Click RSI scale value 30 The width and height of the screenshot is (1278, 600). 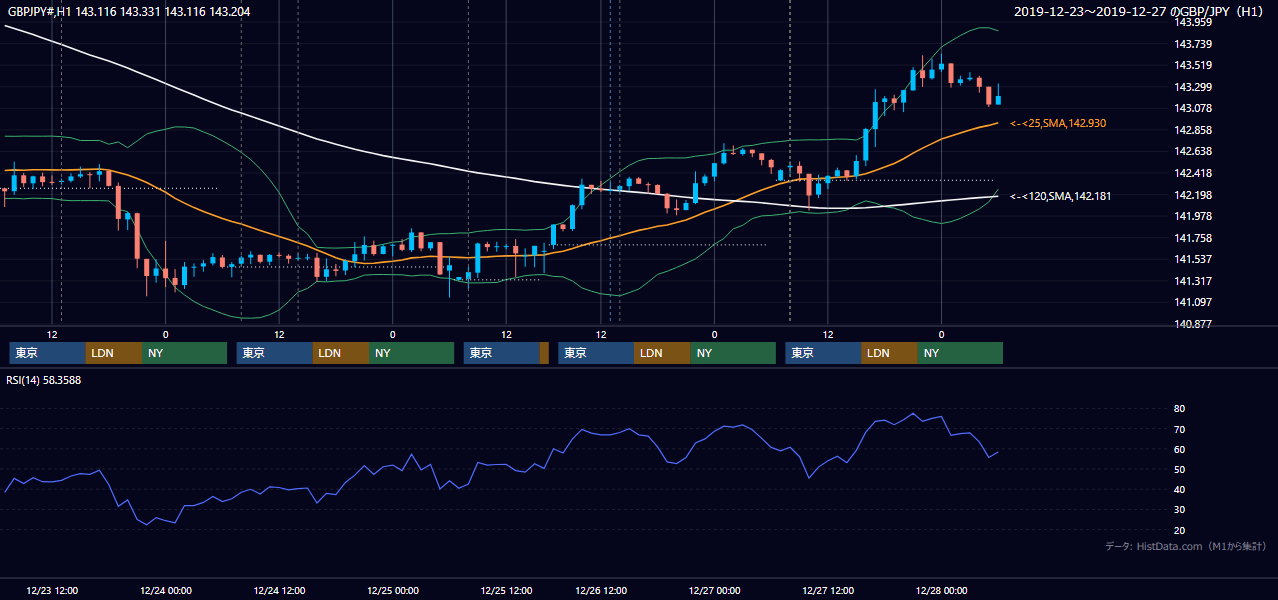[x=1180, y=510]
